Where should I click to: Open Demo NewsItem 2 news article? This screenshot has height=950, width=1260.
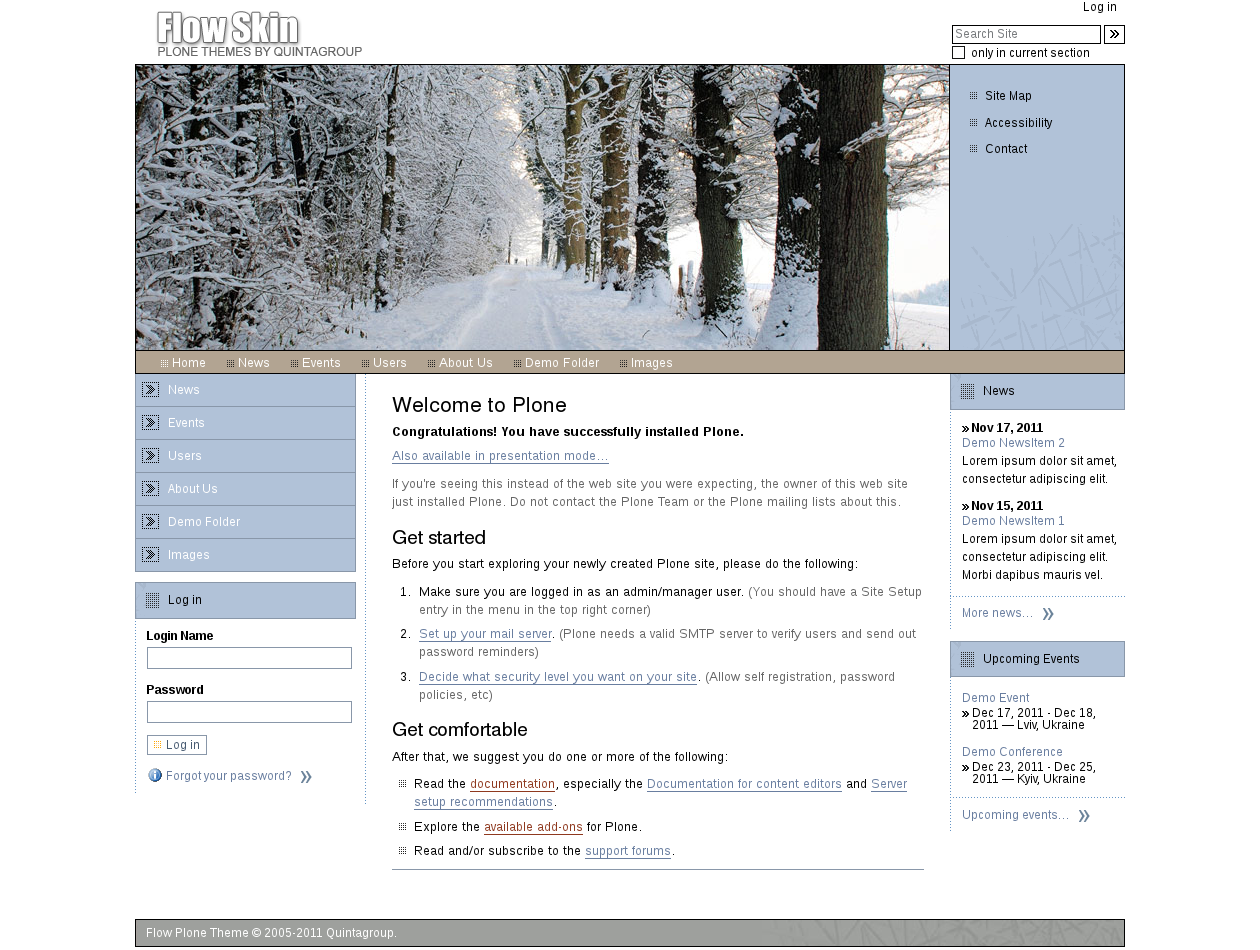(x=1013, y=443)
